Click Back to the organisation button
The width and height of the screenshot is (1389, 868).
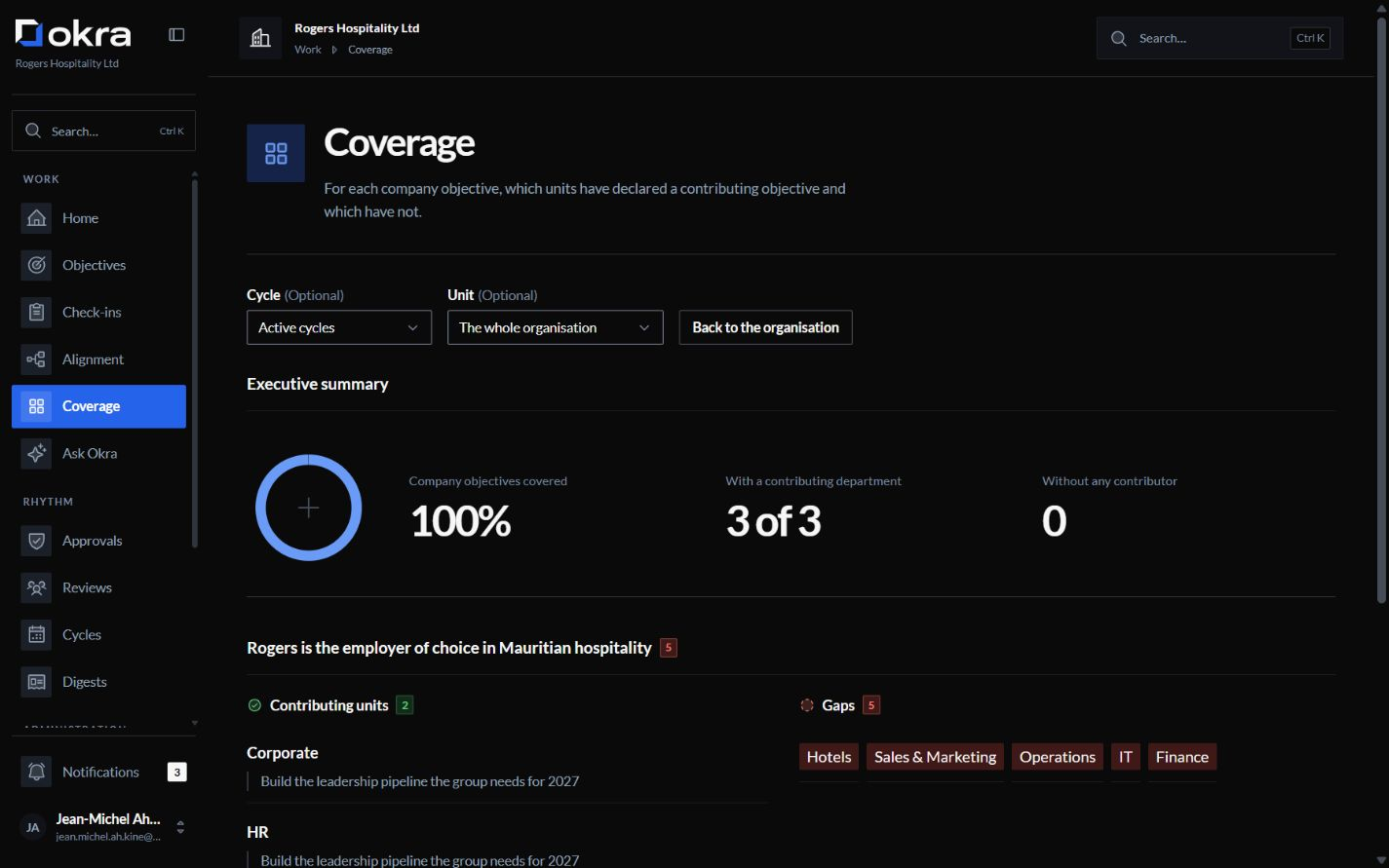coord(765,327)
